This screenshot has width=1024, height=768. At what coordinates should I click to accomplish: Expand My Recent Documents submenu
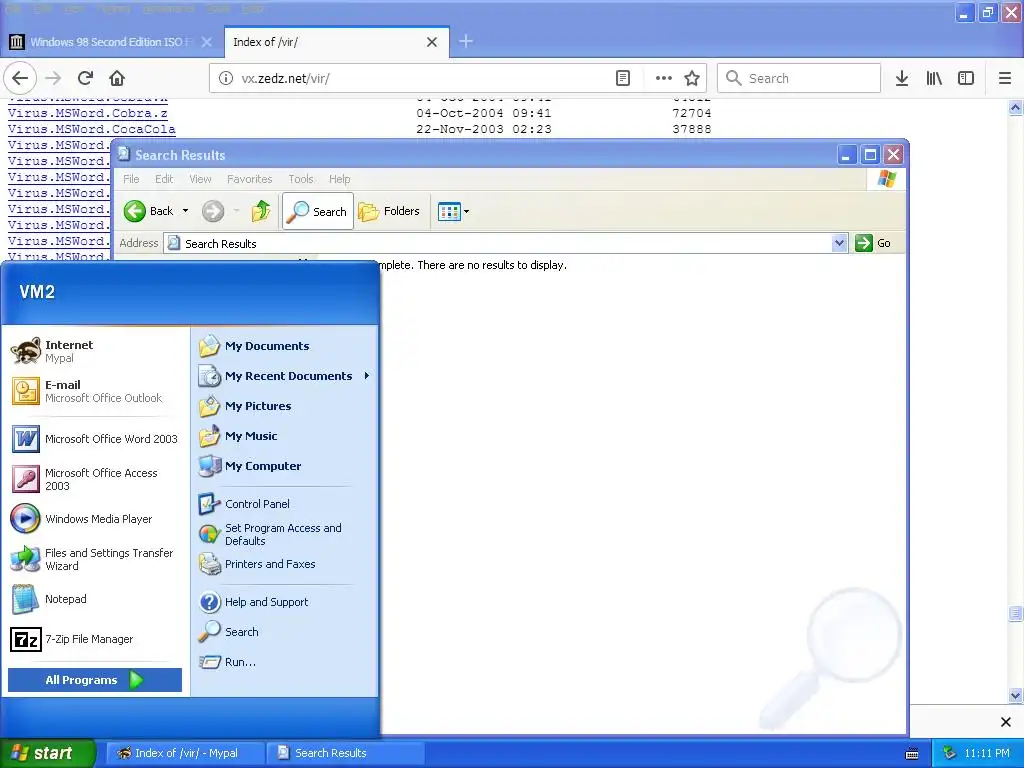[285, 376]
